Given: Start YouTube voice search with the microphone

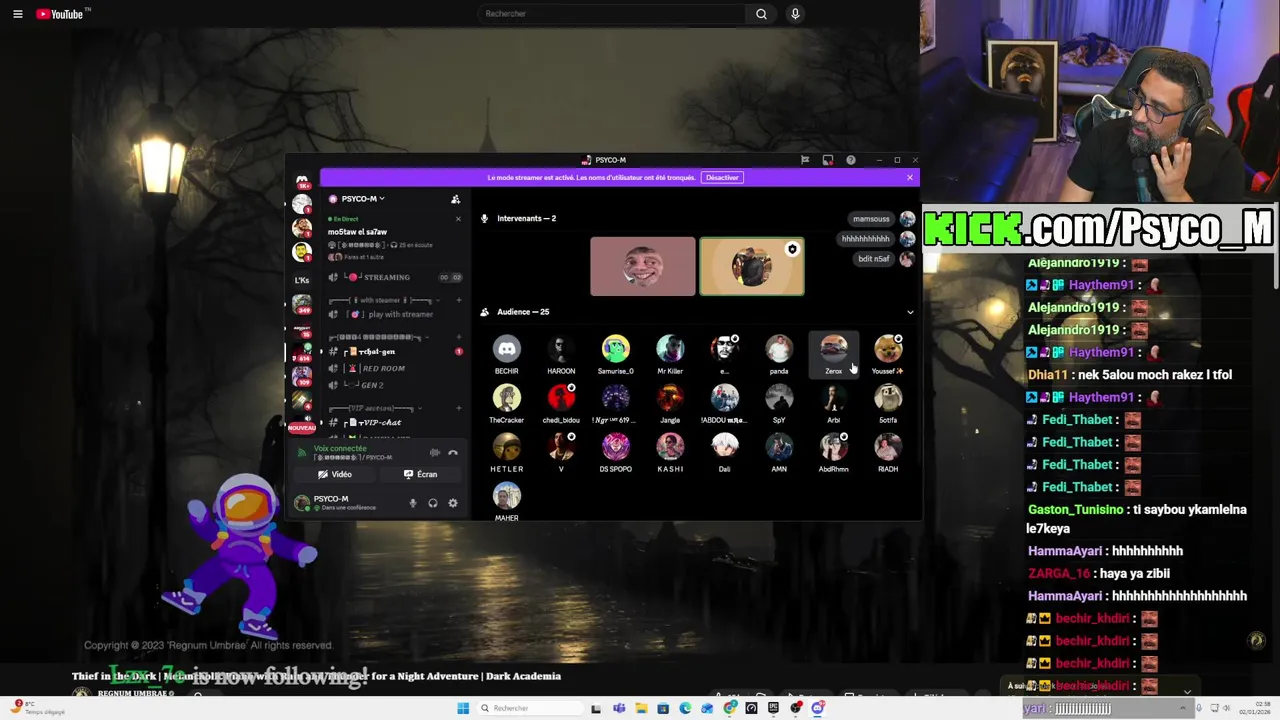Looking at the screenshot, I should (795, 14).
